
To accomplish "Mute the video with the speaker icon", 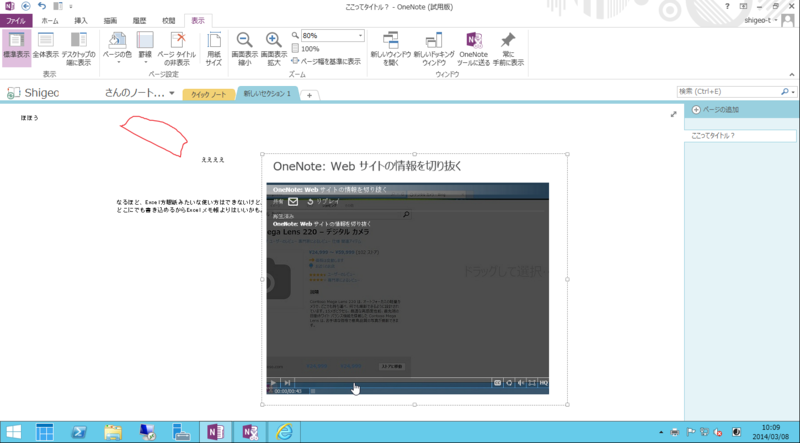I will [521, 383].
